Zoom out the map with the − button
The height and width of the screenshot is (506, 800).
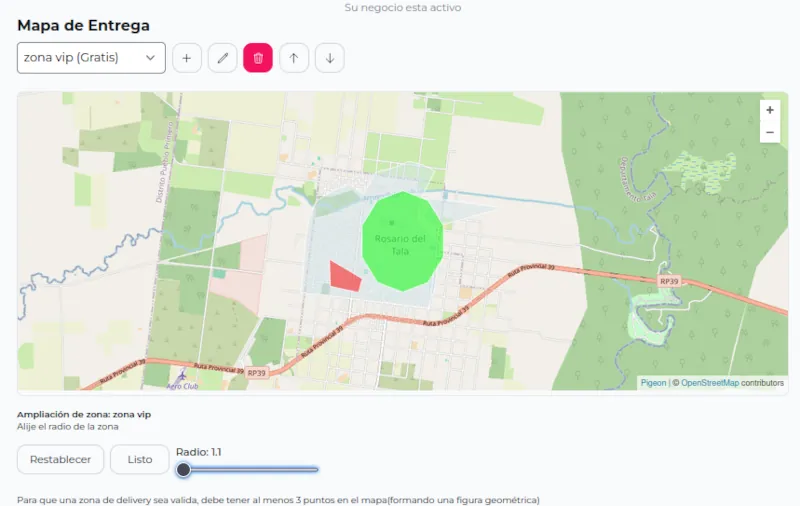[770, 132]
